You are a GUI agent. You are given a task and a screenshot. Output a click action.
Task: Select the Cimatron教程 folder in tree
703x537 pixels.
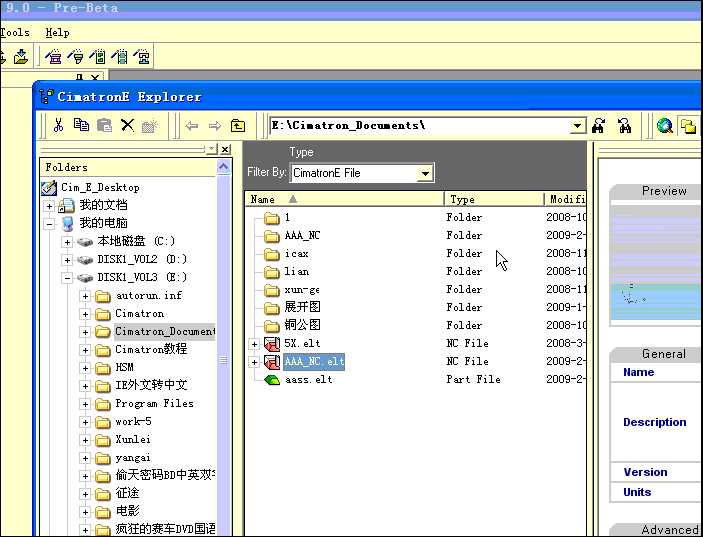point(151,349)
